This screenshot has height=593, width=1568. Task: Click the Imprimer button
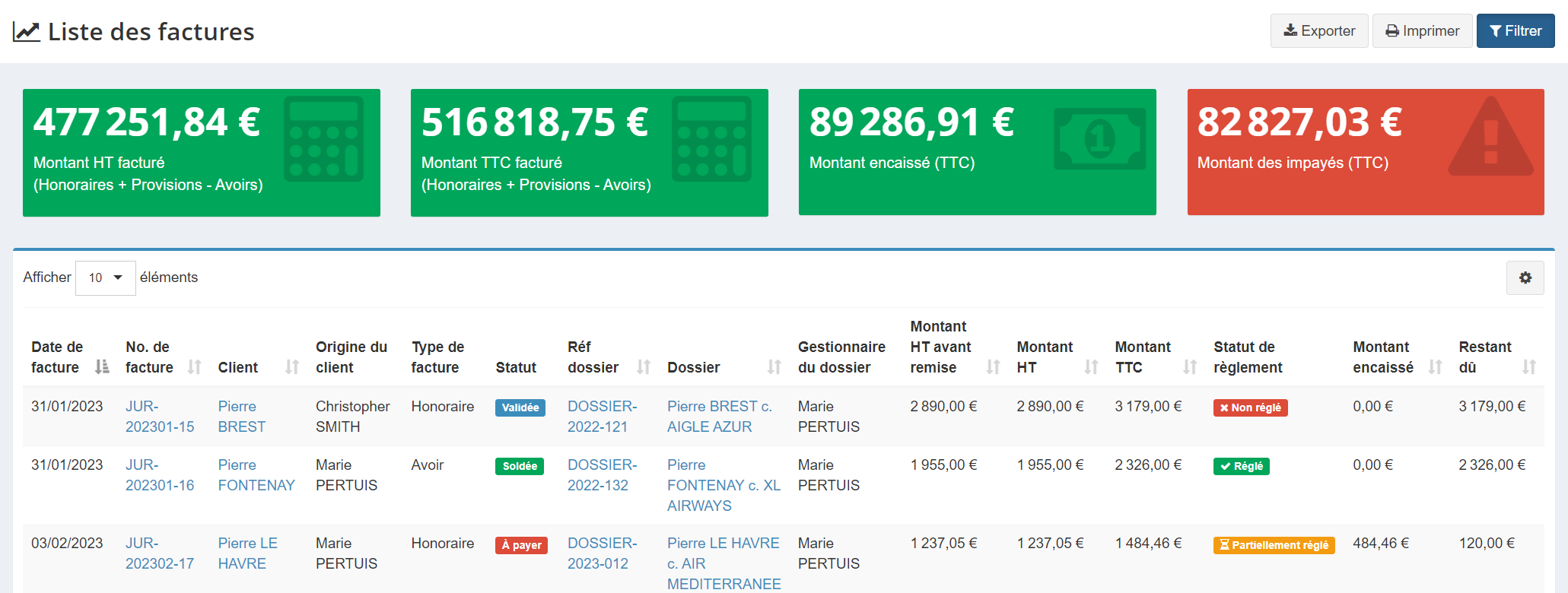(1423, 31)
